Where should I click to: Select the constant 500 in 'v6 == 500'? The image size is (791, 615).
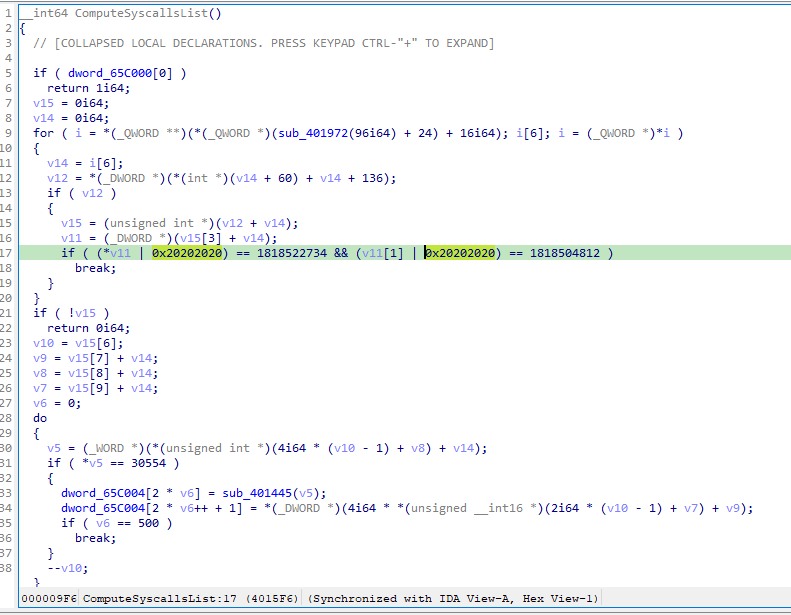point(149,523)
